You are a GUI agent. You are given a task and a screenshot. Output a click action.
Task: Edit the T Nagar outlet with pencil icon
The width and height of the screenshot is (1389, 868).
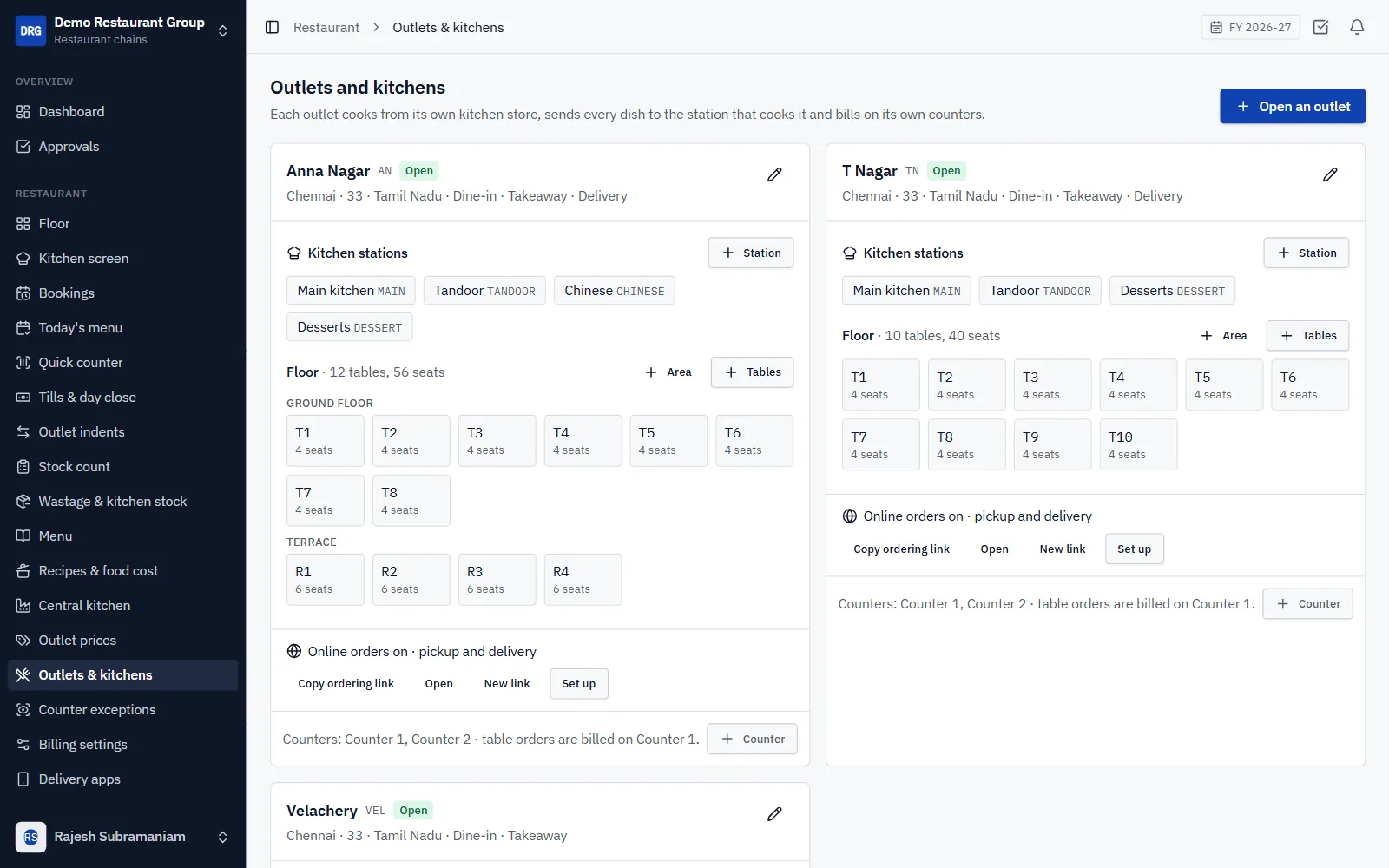coord(1330,174)
